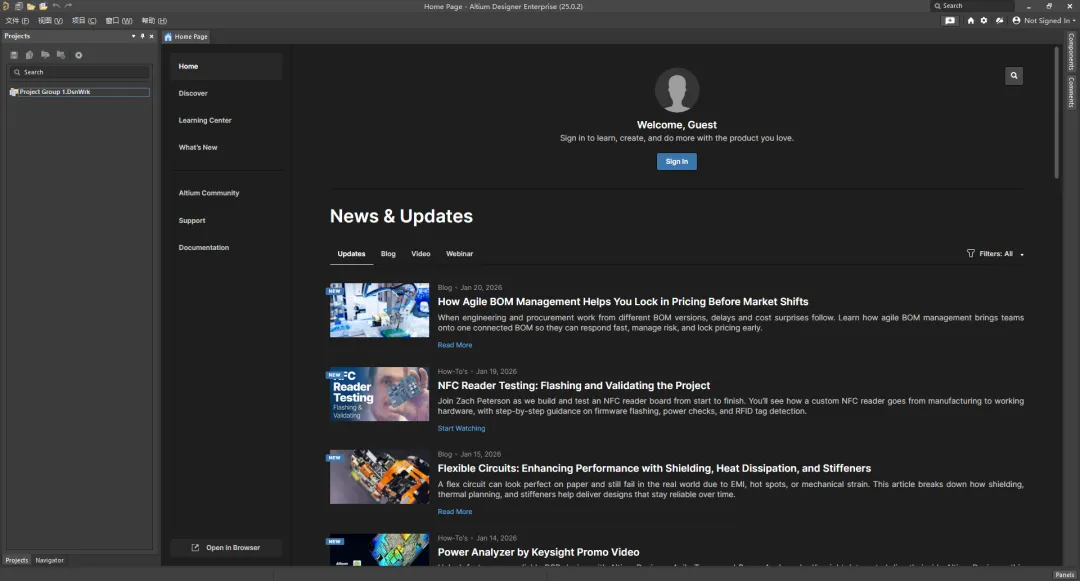
Task: Open Projects panel settings gear icon
Action: tap(79, 55)
